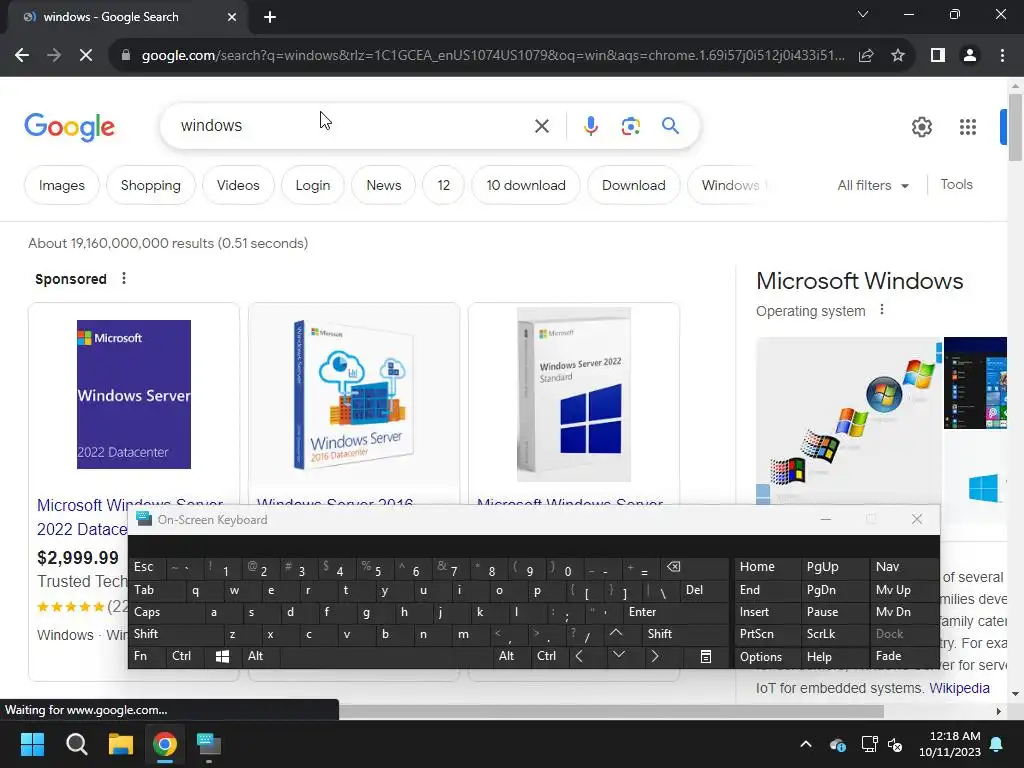The image size is (1024, 768).
Task: Click the Google logo
Action: coord(69,127)
